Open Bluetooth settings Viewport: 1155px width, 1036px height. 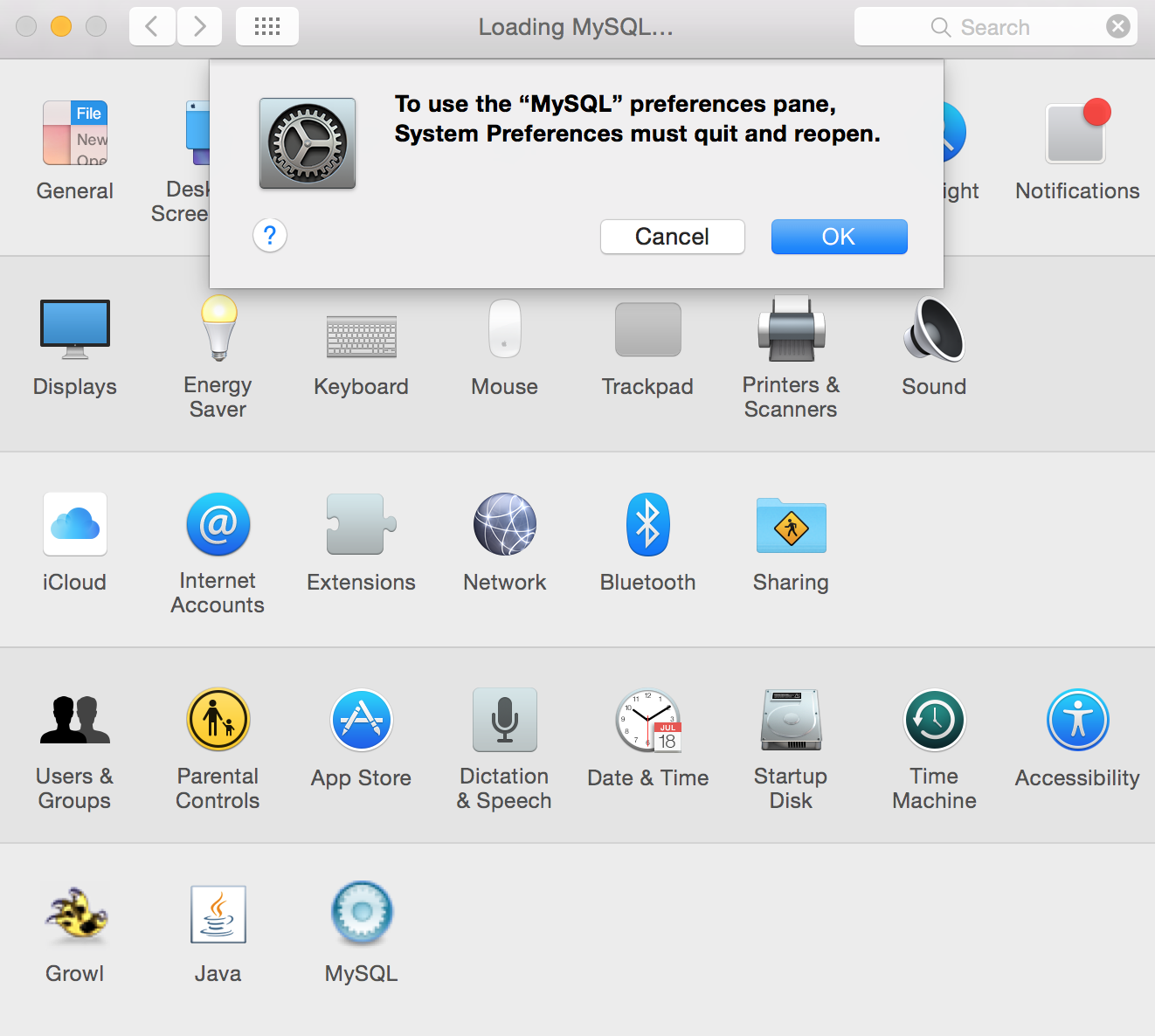[x=647, y=524]
